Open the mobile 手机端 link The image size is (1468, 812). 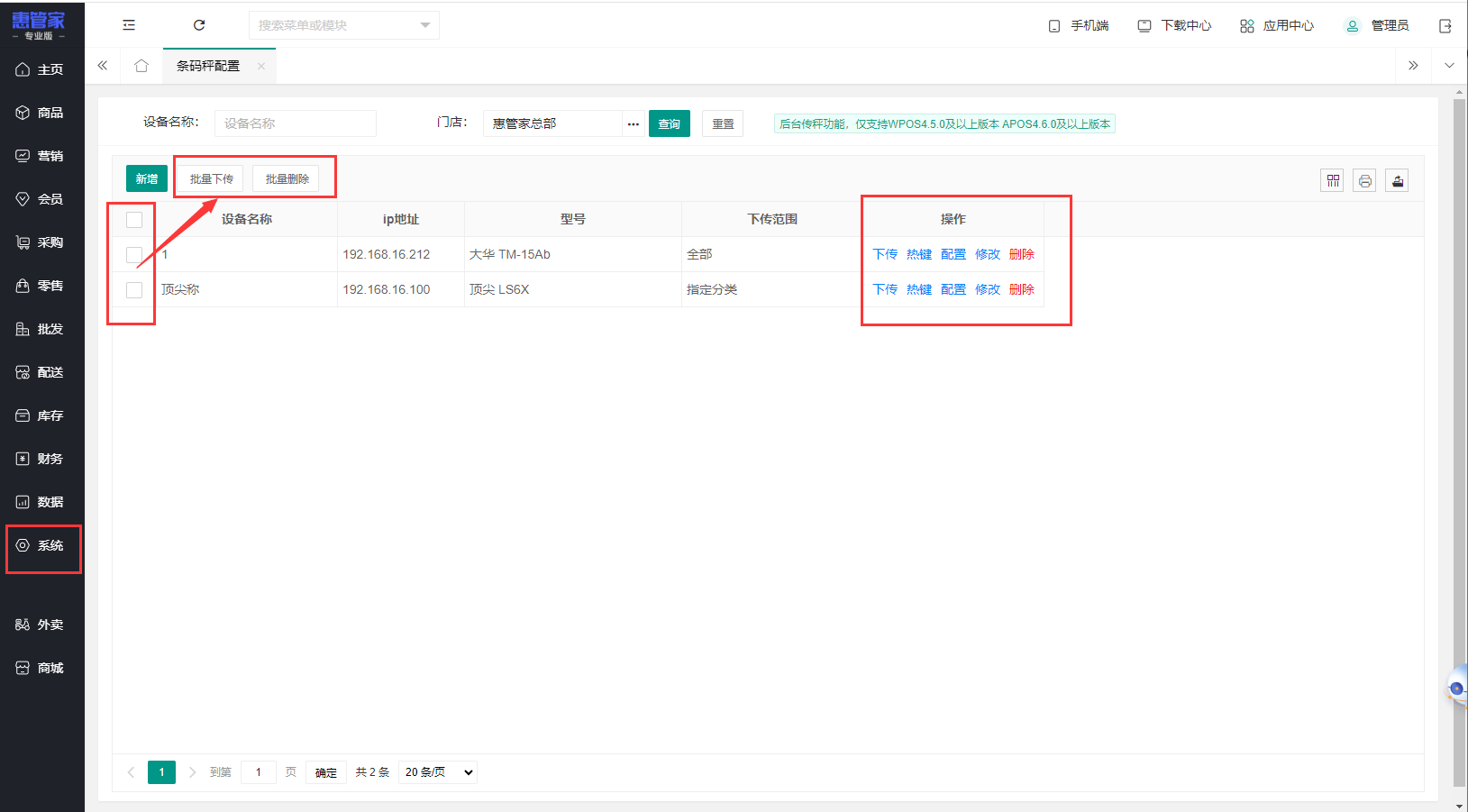(x=1079, y=25)
